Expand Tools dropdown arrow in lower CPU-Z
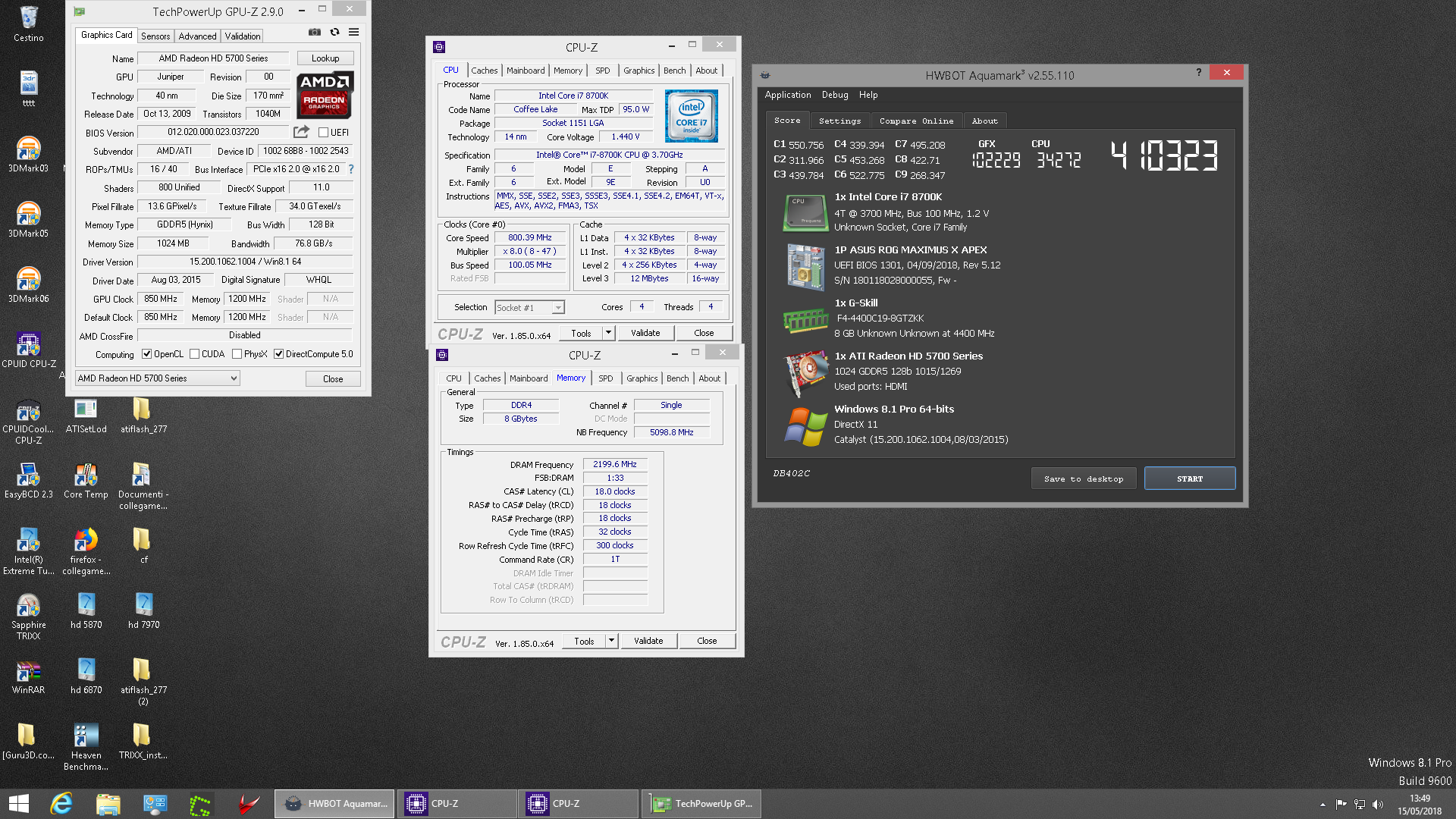 coord(611,641)
